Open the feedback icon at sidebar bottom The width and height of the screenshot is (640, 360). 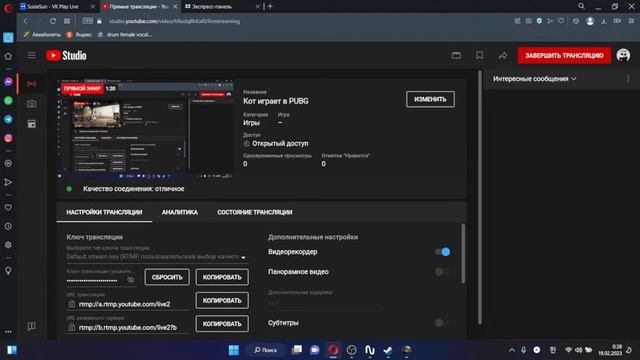coord(31,326)
